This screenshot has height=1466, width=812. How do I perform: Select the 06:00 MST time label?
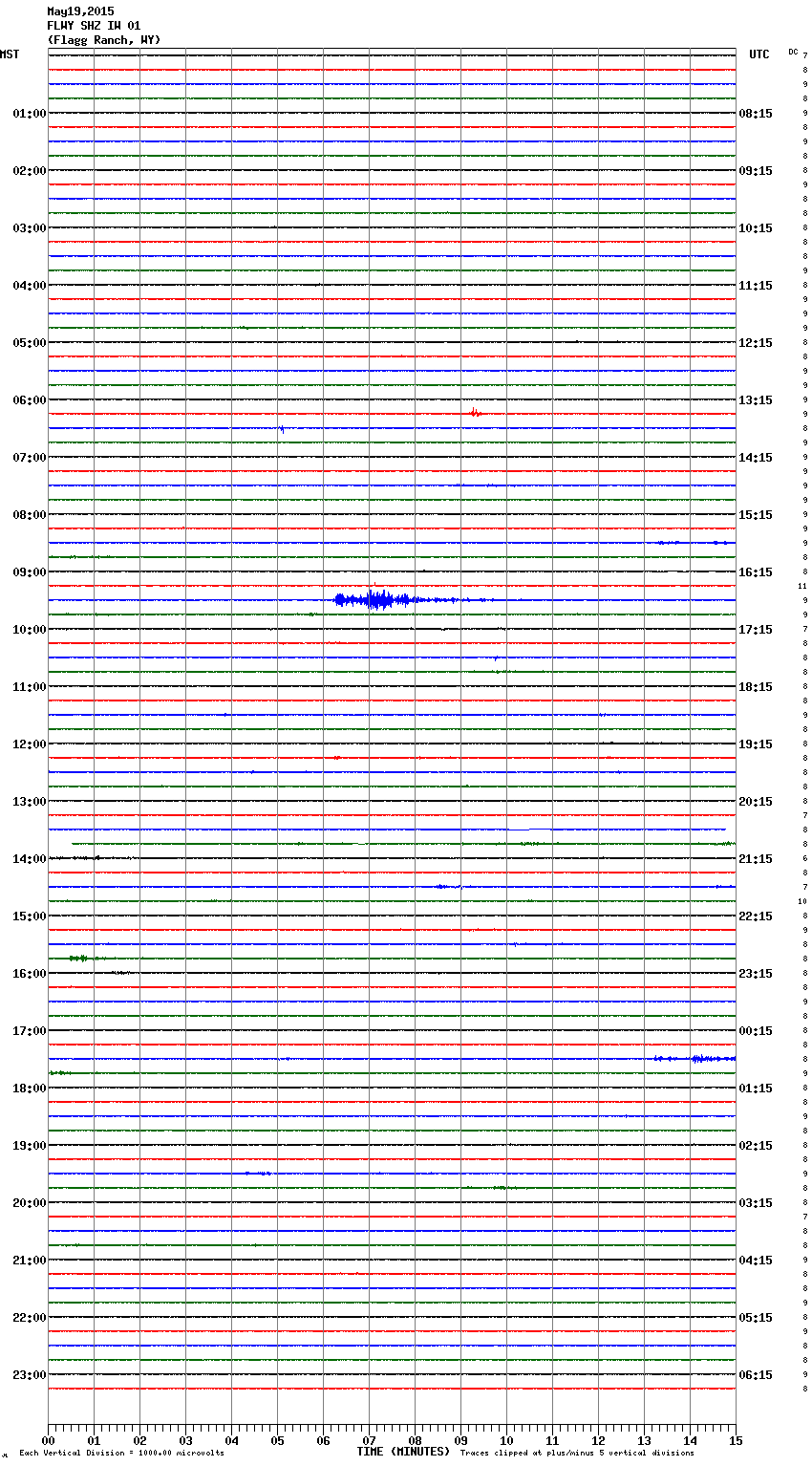(30, 400)
